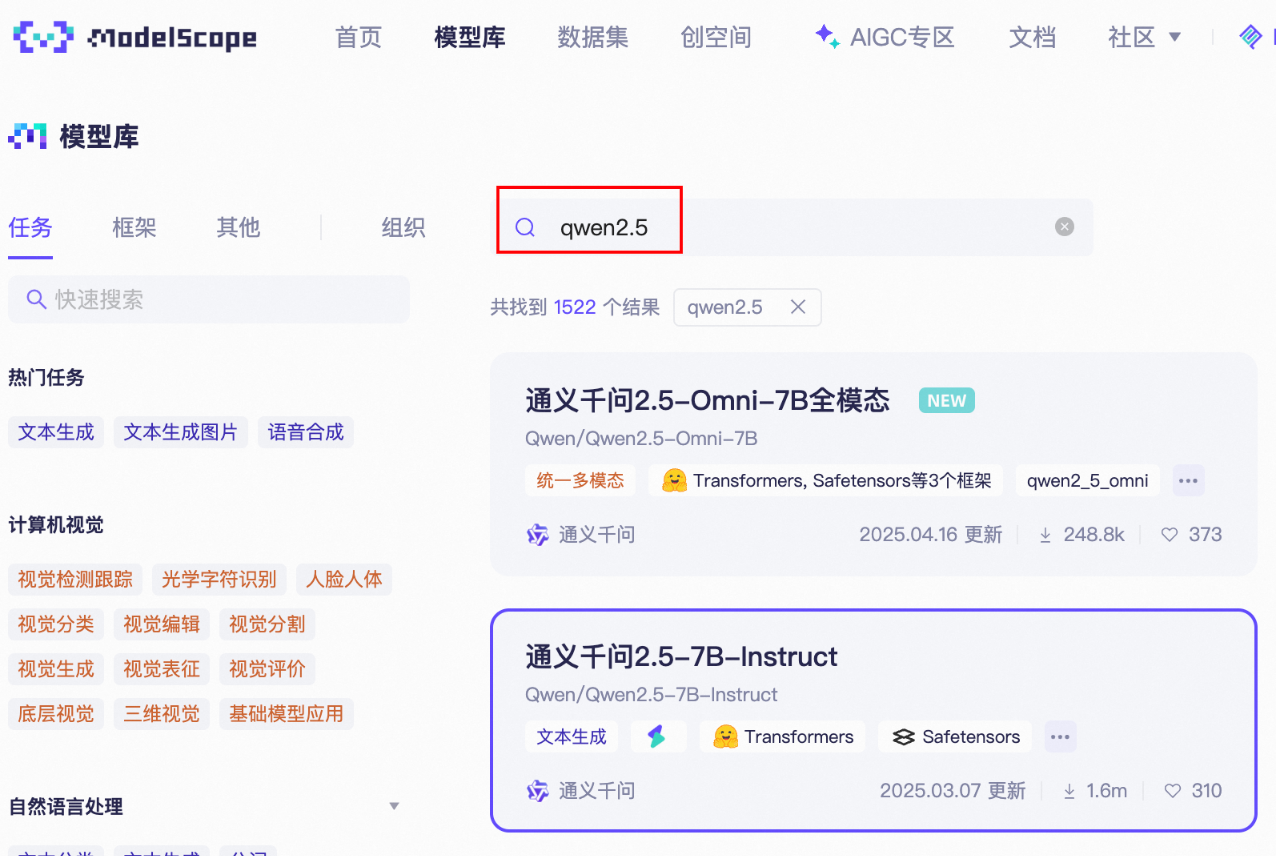The image size is (1276, 856).
Task: Click the 文本生成 tag on 7B-Instruct card
Action: click(x=571, y=737)
